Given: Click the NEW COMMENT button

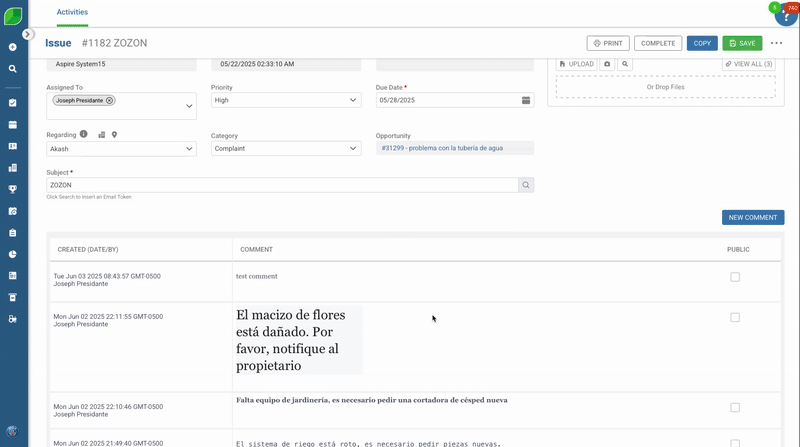Looking at the screenshot, I should [753, 217].
